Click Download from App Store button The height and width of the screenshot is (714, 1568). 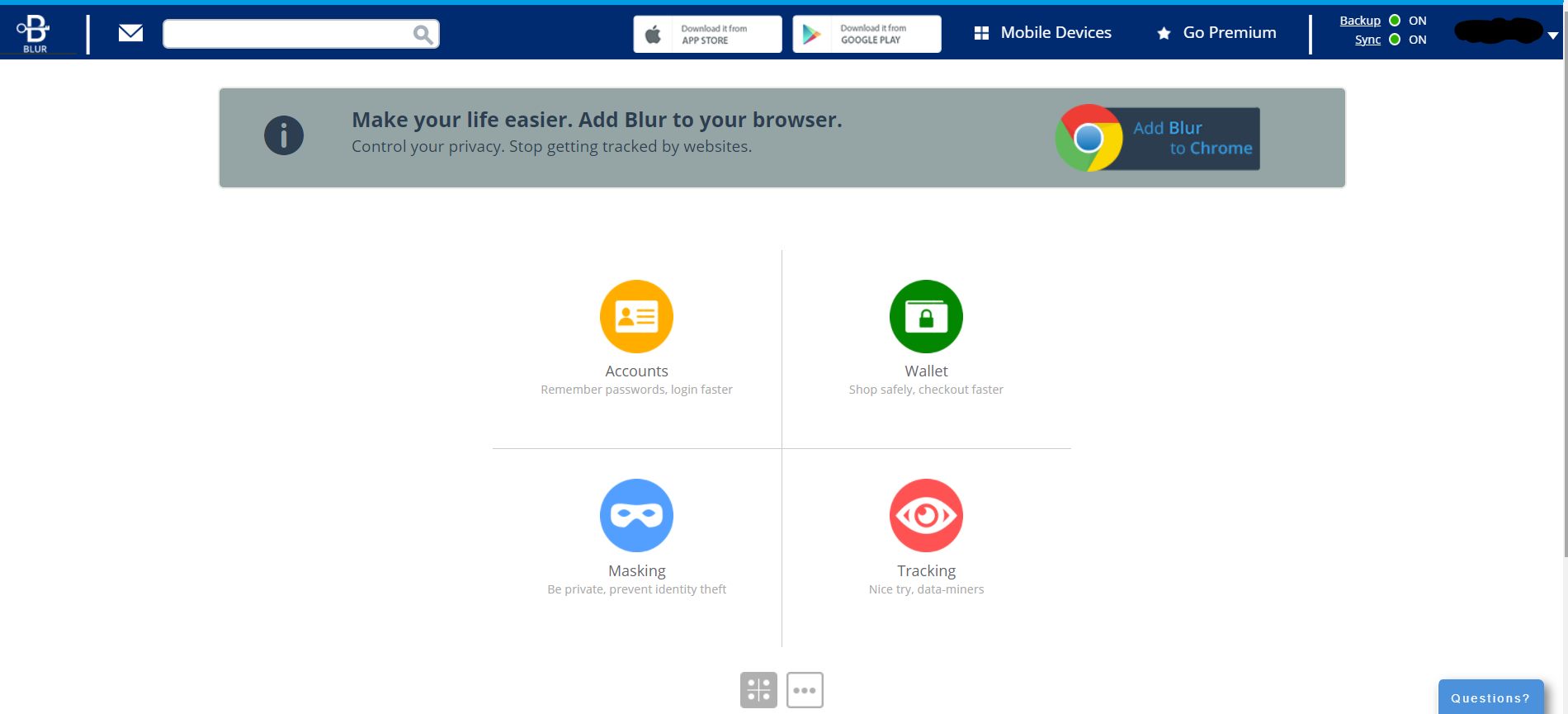[707, 34]
